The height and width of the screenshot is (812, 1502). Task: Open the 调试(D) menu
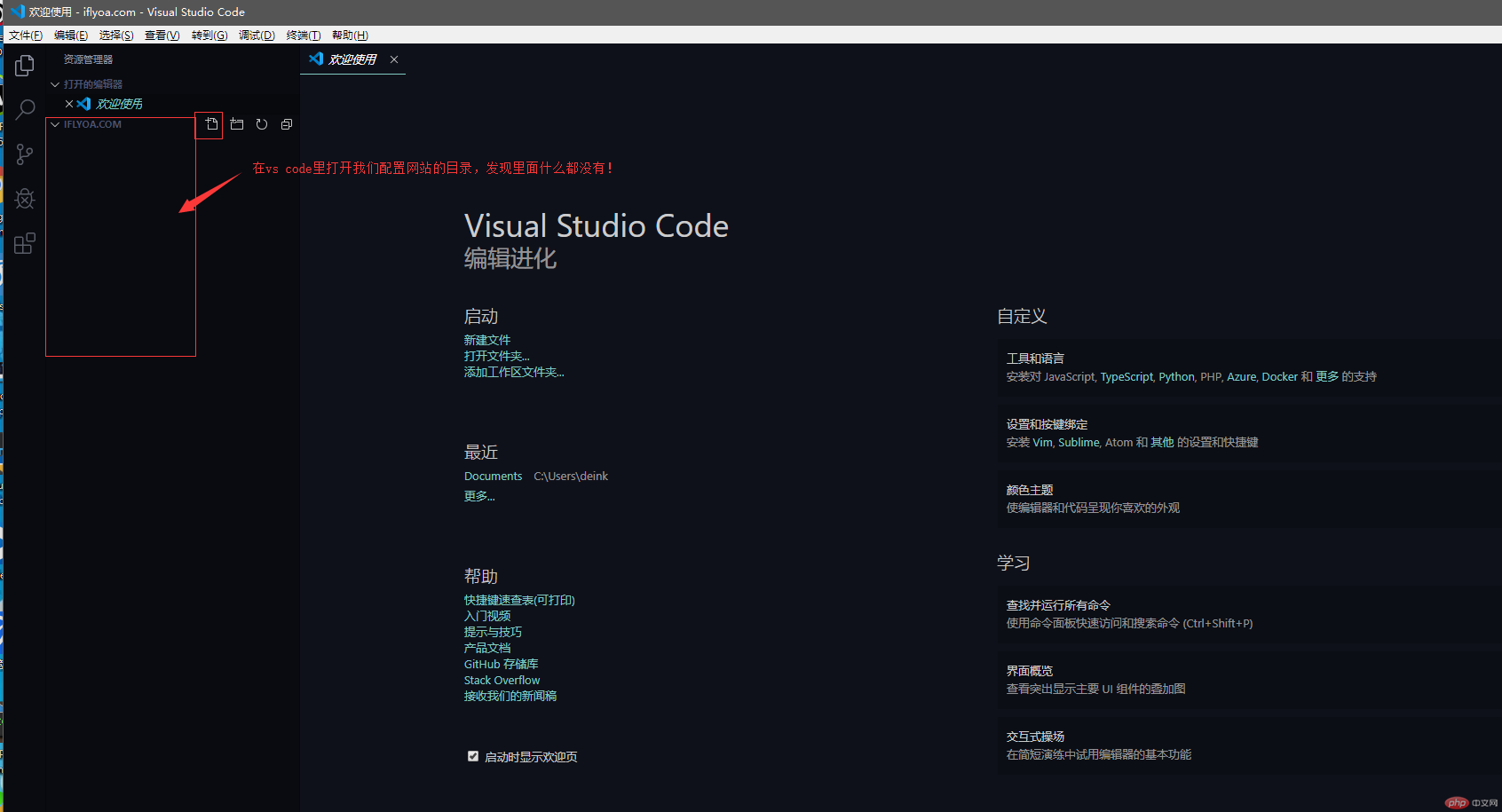[x=257, y=35]
